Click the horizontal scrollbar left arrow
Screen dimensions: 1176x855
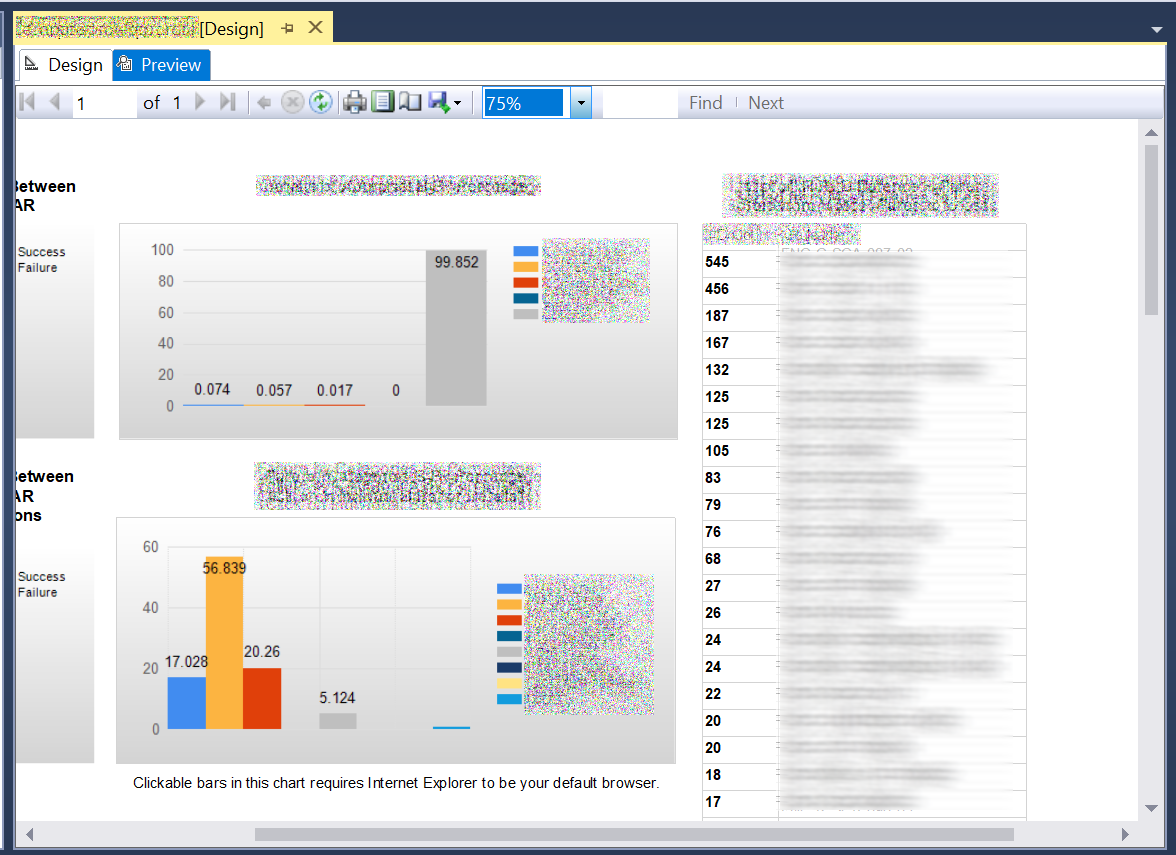29,834
